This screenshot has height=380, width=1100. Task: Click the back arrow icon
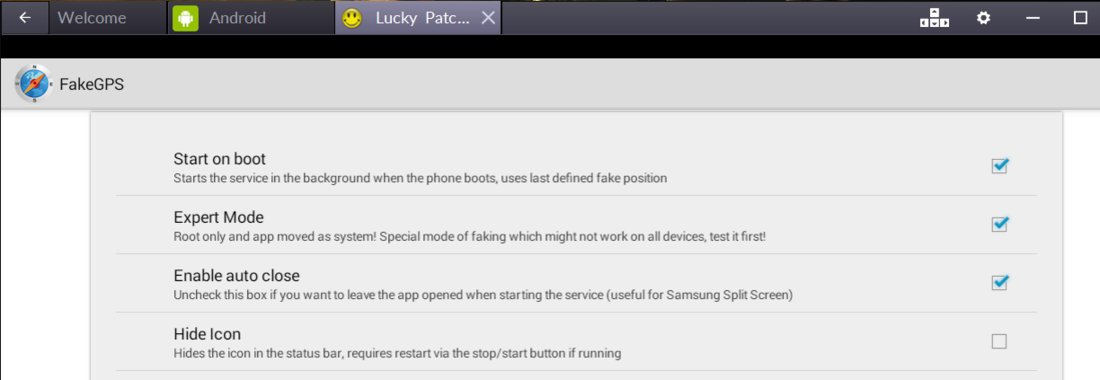25,18
